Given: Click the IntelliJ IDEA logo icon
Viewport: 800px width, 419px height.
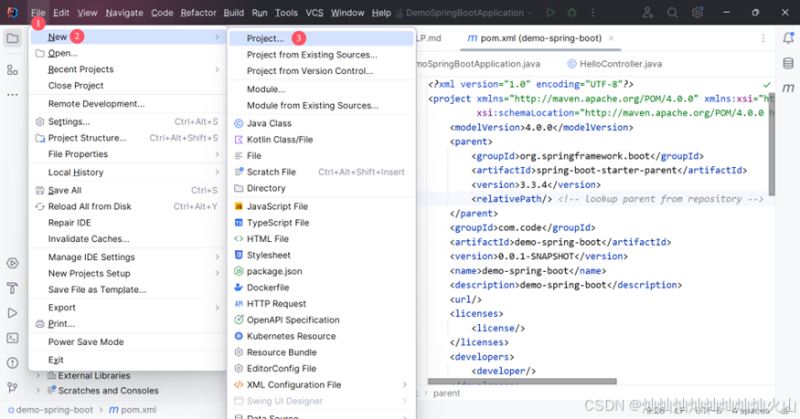Looking at the screenshot, I should [12, 13].
